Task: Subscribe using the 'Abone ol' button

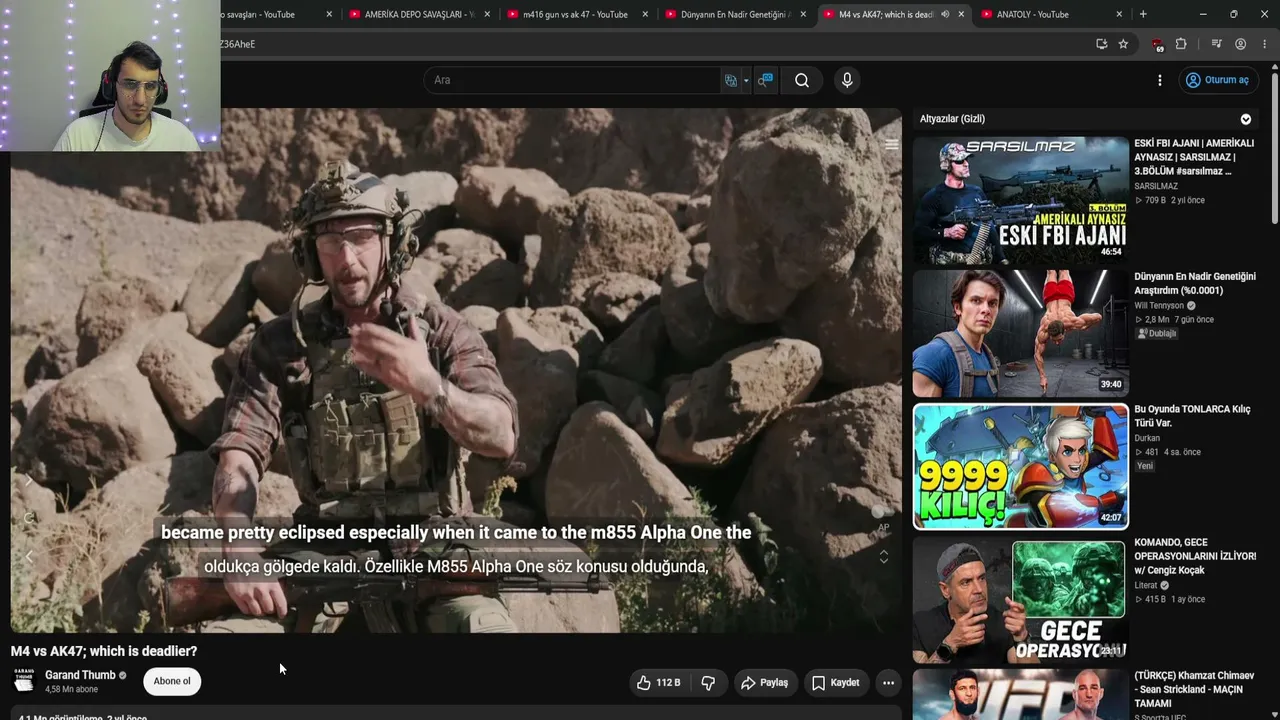Action: [172, 682]
